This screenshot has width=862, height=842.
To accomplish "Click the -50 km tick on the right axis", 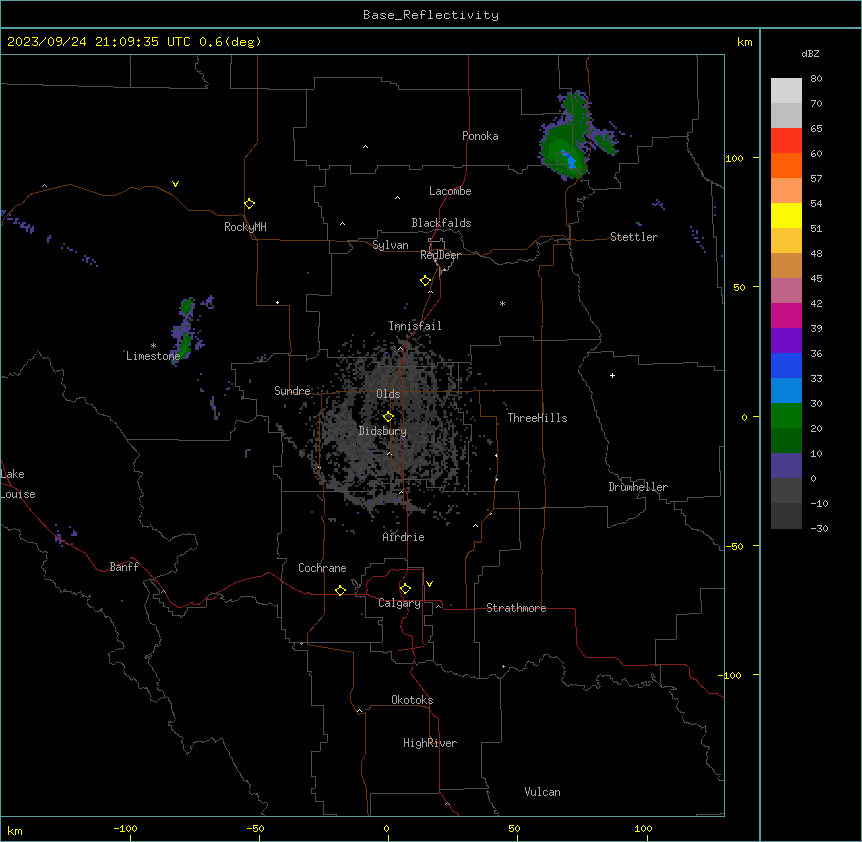I will pos(734,546).
